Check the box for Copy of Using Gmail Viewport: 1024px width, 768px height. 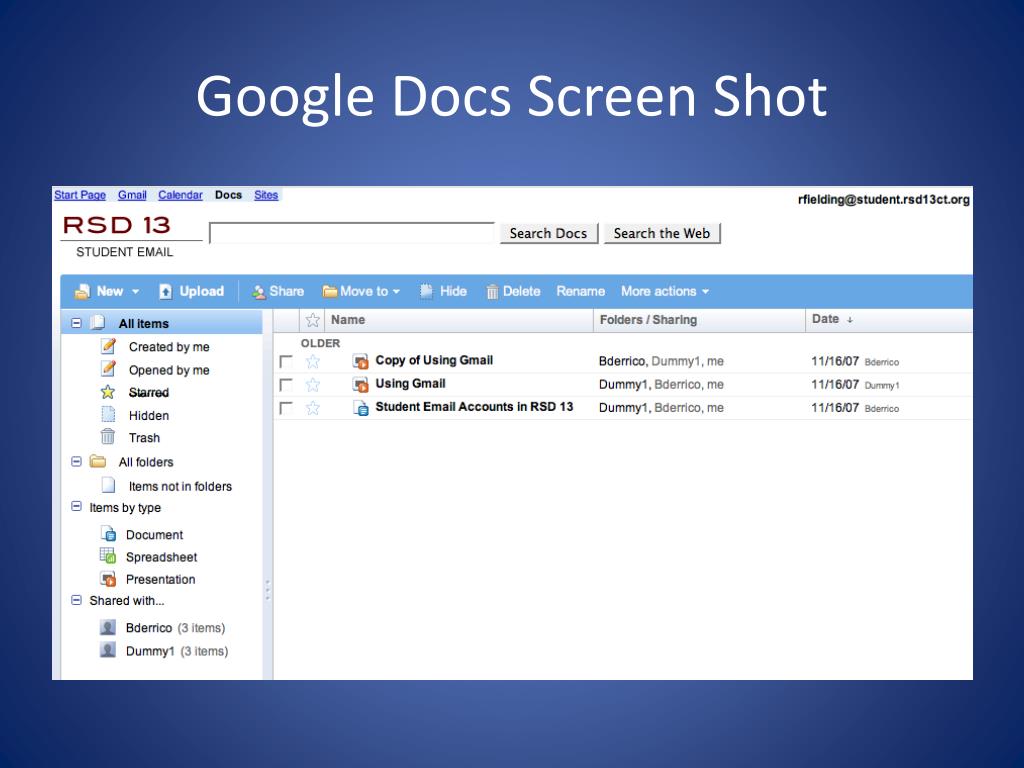pos(285,361)
